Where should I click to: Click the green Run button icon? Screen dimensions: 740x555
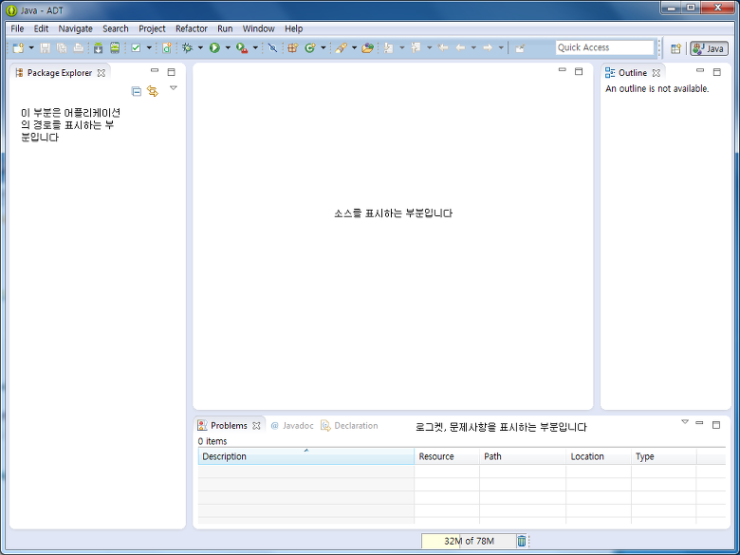click(215, 48)
